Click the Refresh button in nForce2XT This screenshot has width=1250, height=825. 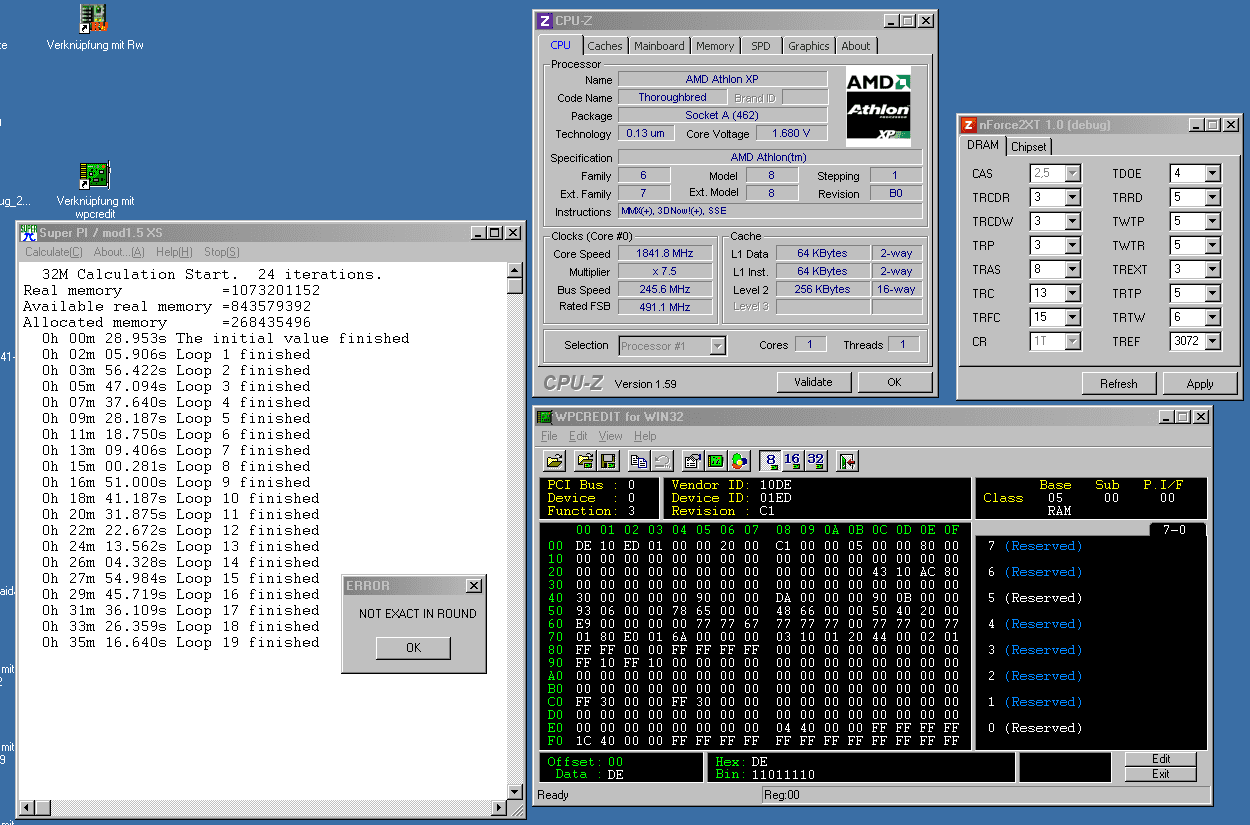(x=1119, y=384)
